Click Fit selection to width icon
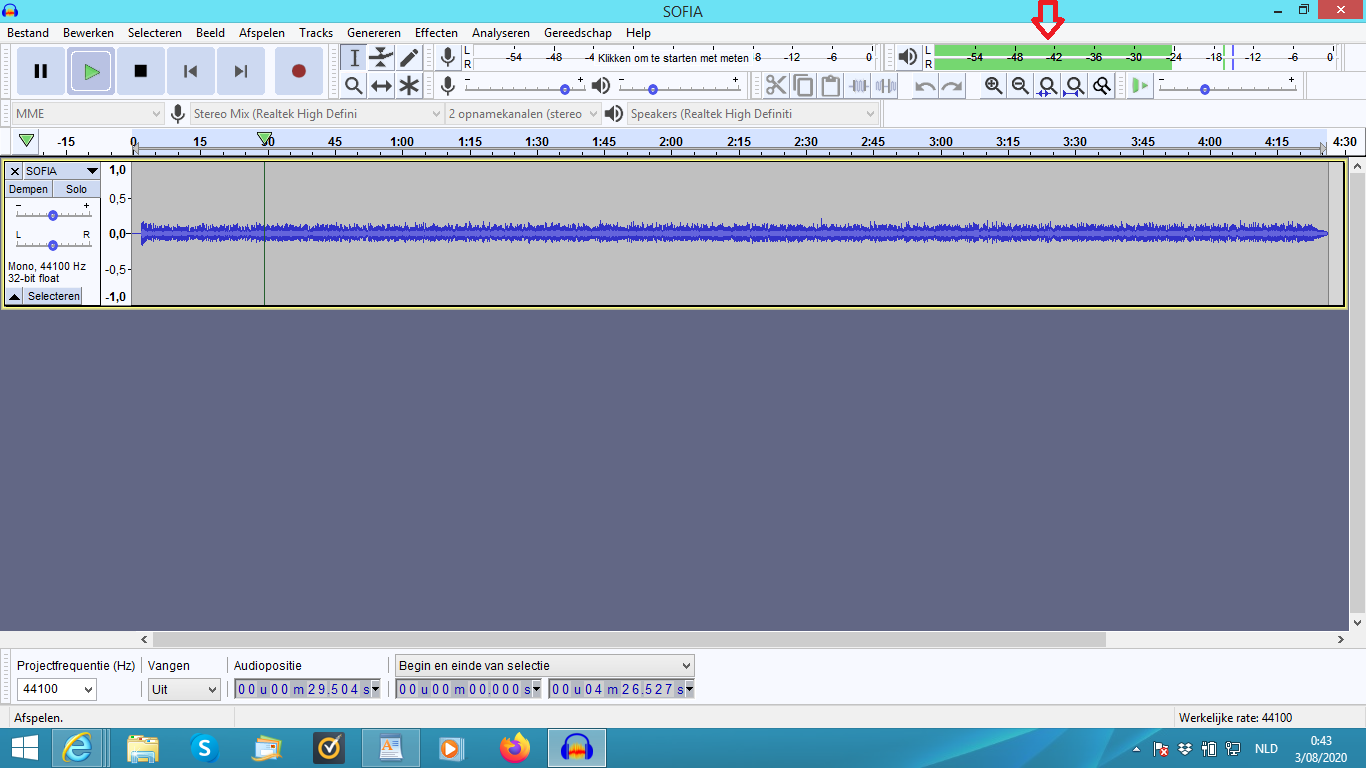Screen dimensions: 1366x768 (x=1047, y=86)
